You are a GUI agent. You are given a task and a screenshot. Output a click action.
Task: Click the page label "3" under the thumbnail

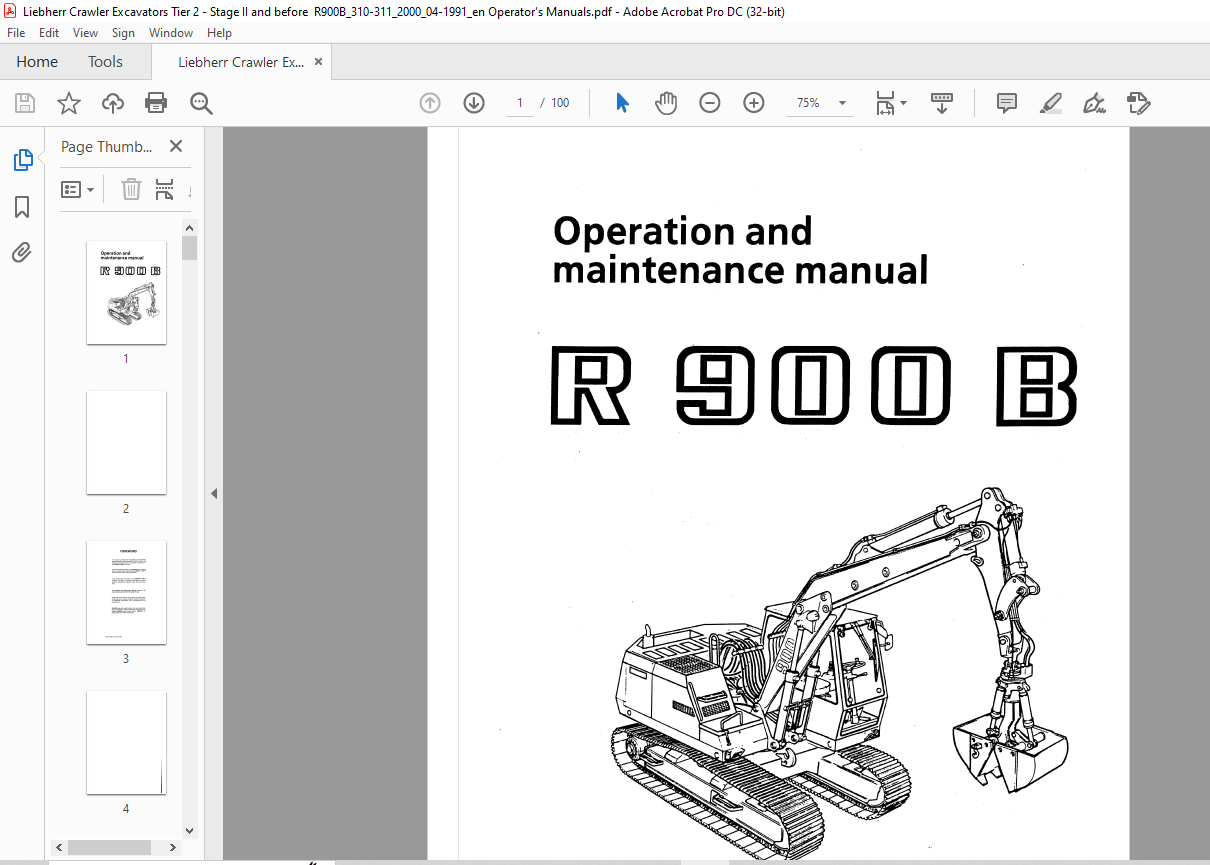tap(126, 658)
